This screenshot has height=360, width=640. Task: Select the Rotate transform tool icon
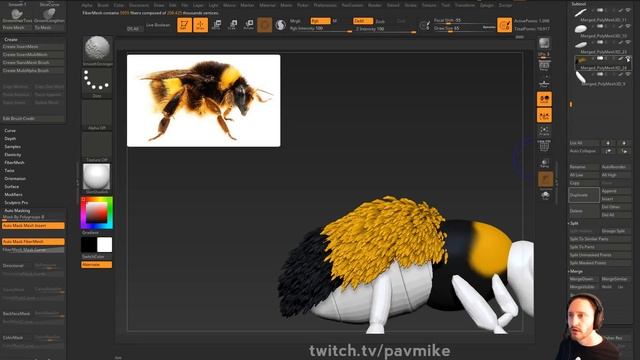[x=249, y=25]
